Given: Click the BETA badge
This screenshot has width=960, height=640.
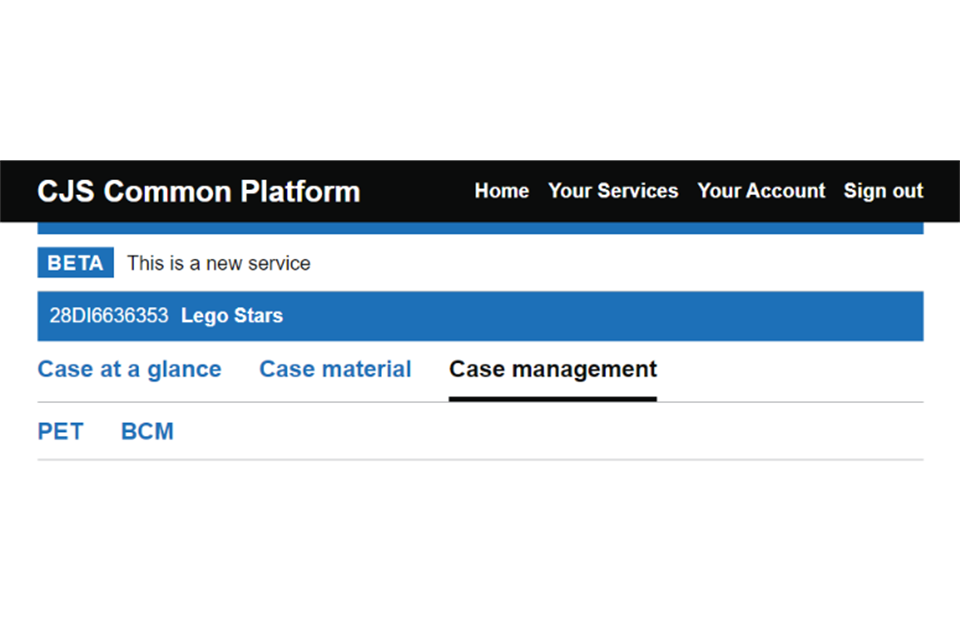Looking at the screenshot, I should point(75,263).
